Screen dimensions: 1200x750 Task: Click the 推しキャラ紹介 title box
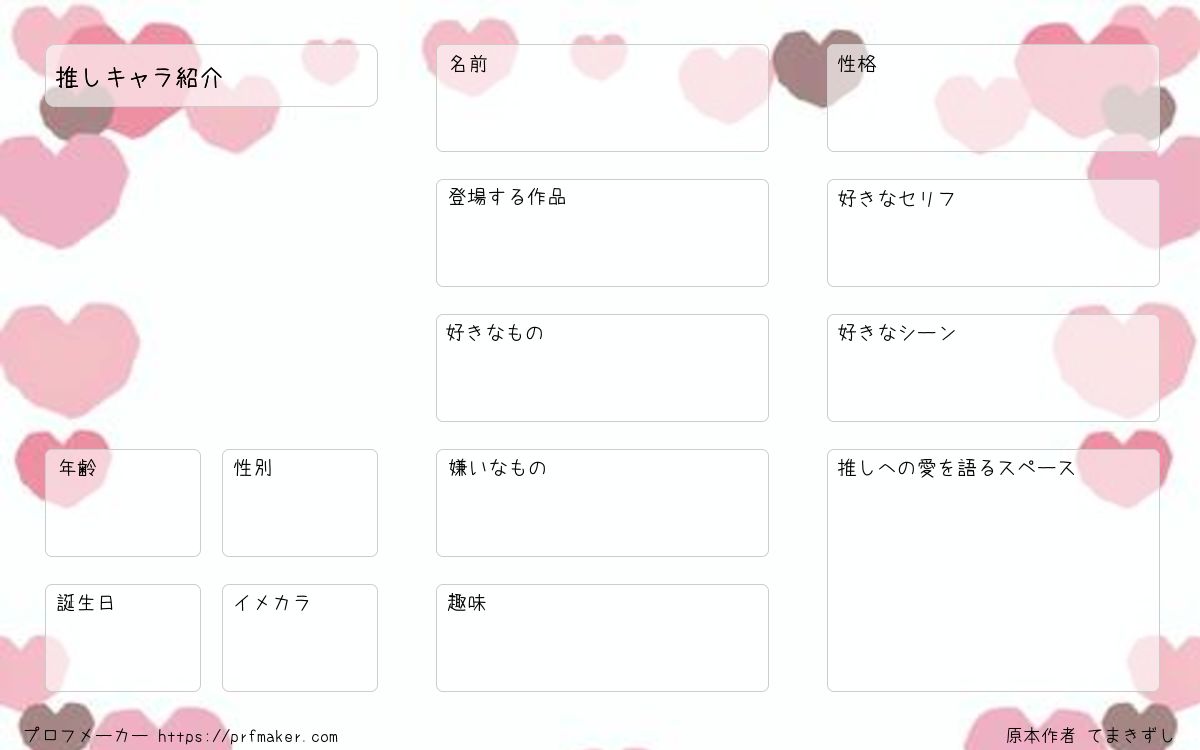211,75
